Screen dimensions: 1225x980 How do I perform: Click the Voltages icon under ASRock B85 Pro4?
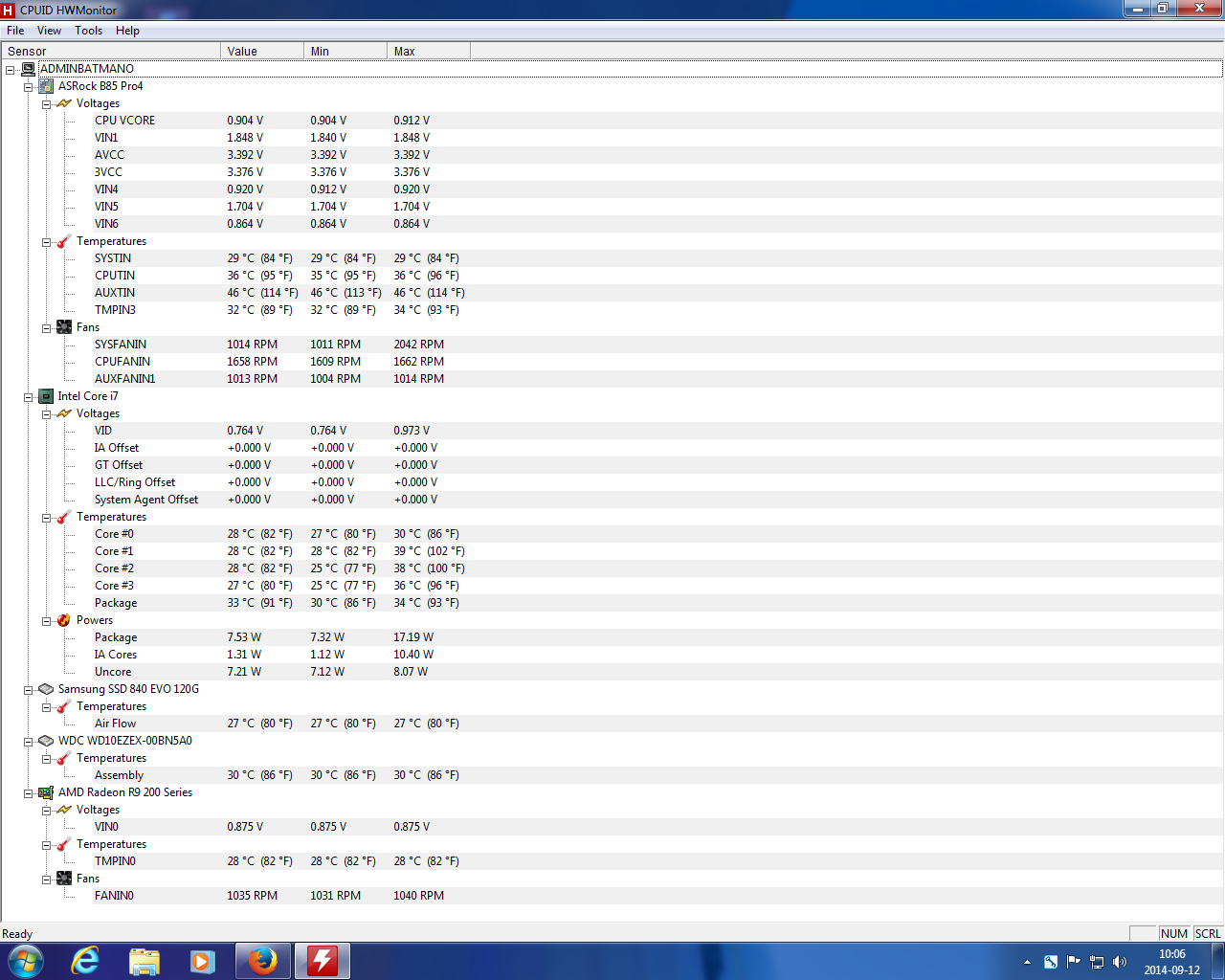pos(64,103)
